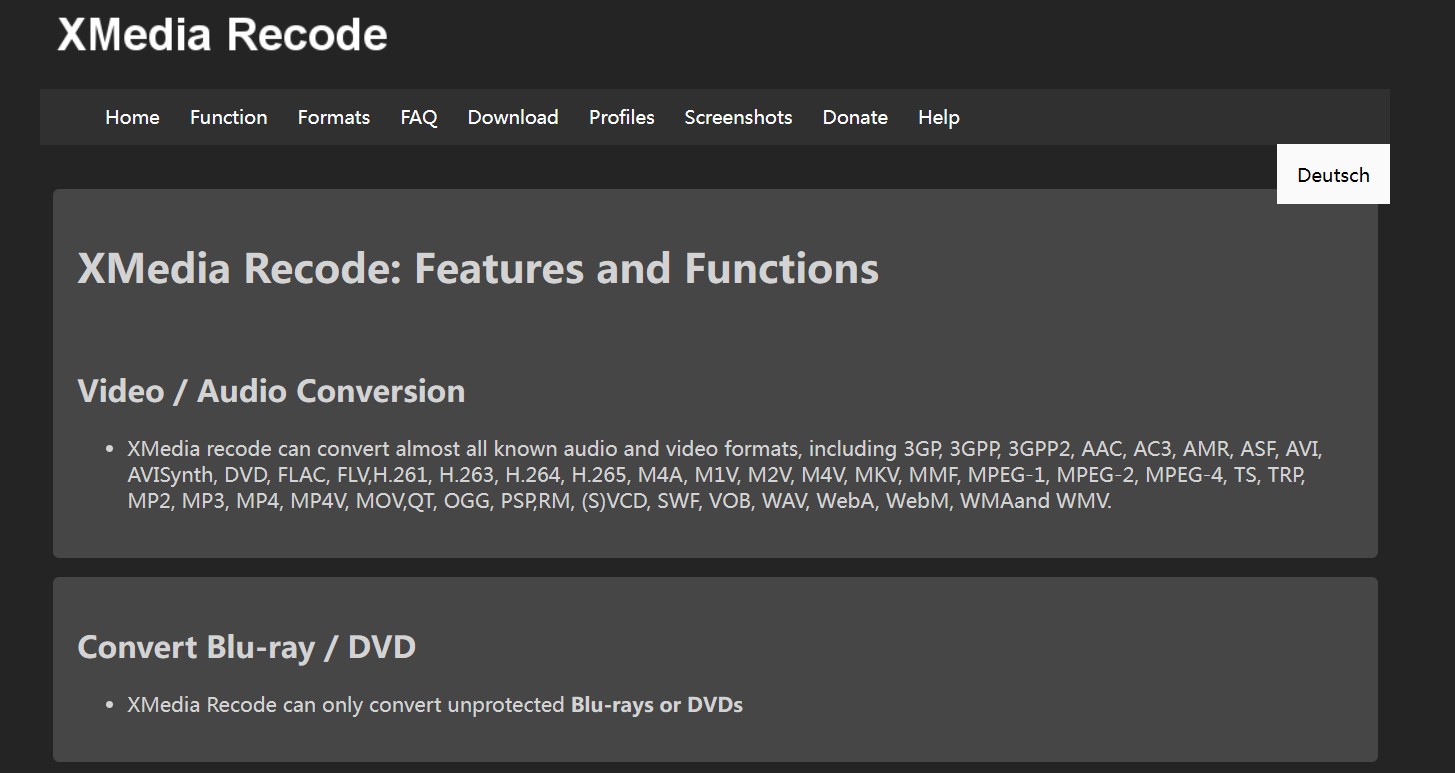Viewport: 1455px width, 773px height.
Task: Click the bullet before the Blu-ray sentence
Action: [109, 705]
